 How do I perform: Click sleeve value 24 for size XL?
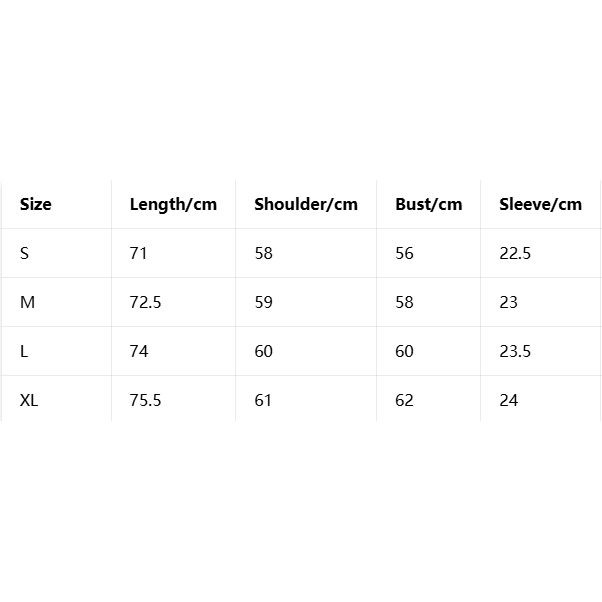click(x=508, y=400)
